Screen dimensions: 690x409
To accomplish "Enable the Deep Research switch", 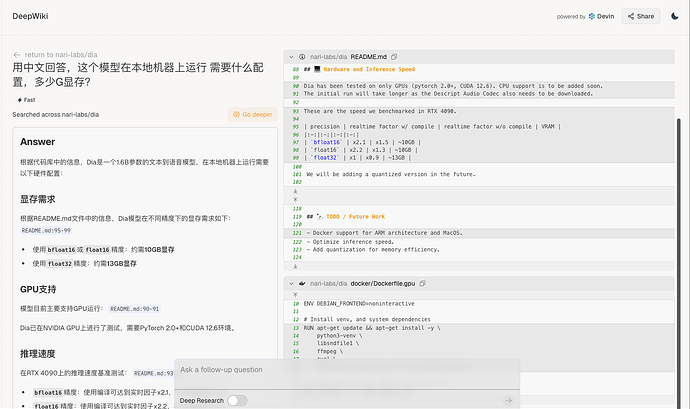I will 237,401.
